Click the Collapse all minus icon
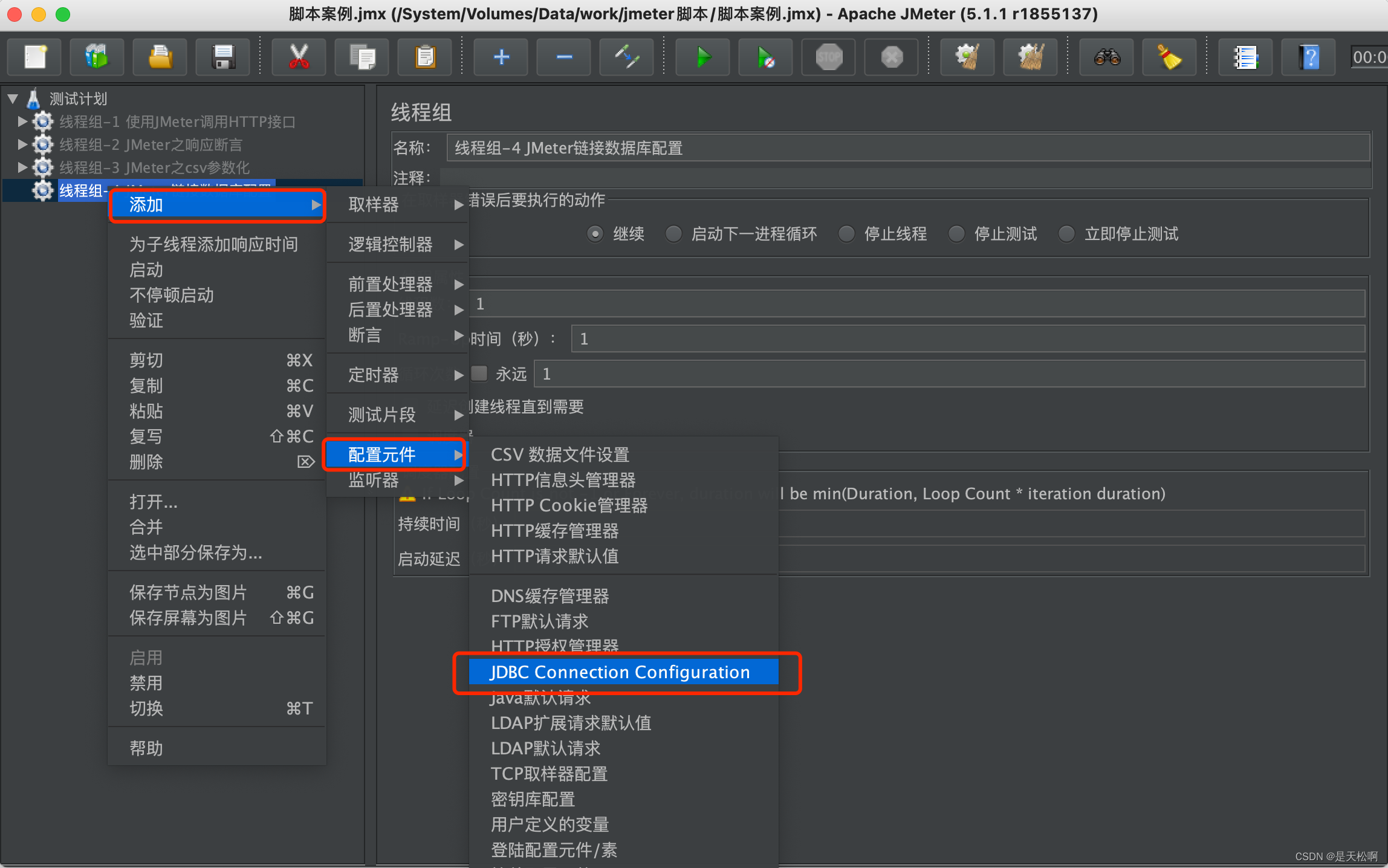The height and width of the screenshot is (868, 1388). point(564,57)
